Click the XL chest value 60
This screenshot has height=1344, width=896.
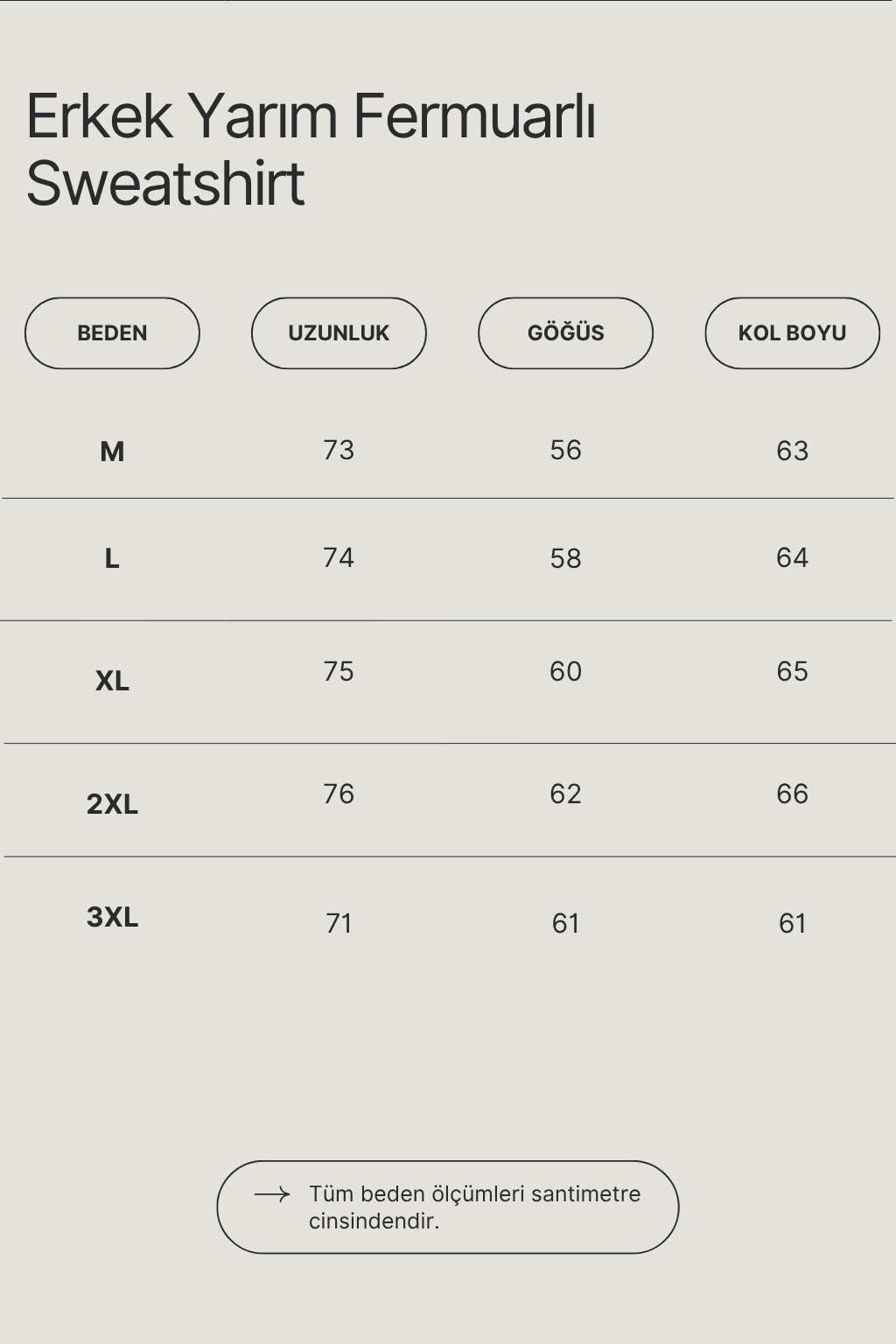(565, 671)
